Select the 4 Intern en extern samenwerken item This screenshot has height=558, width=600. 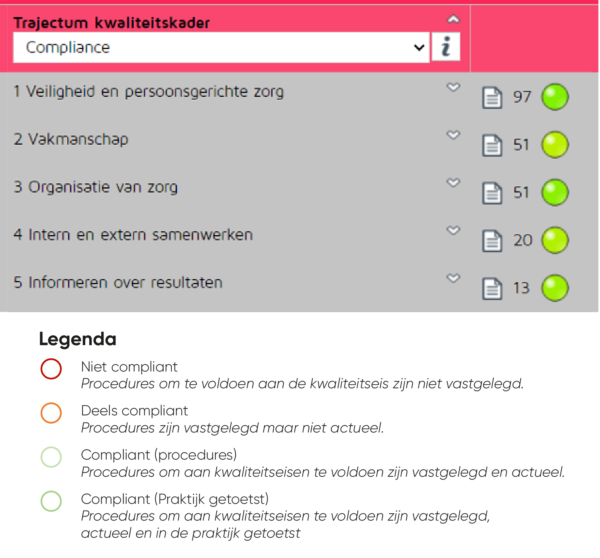(133, 235)
